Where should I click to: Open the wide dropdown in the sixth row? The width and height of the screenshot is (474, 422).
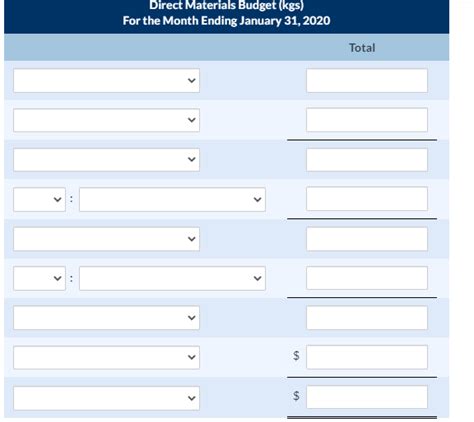(172, 278)
